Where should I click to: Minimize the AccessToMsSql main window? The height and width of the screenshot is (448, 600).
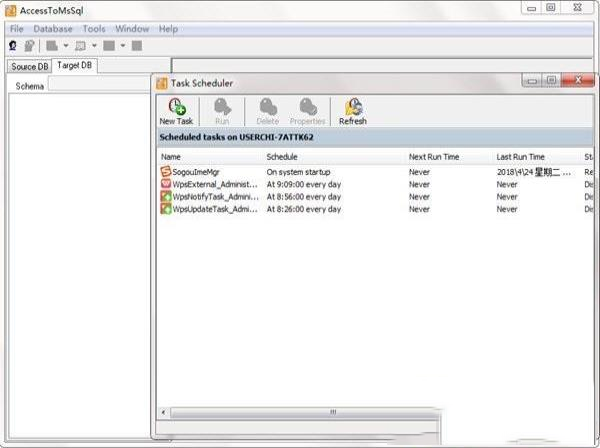(x=532, y=8)
